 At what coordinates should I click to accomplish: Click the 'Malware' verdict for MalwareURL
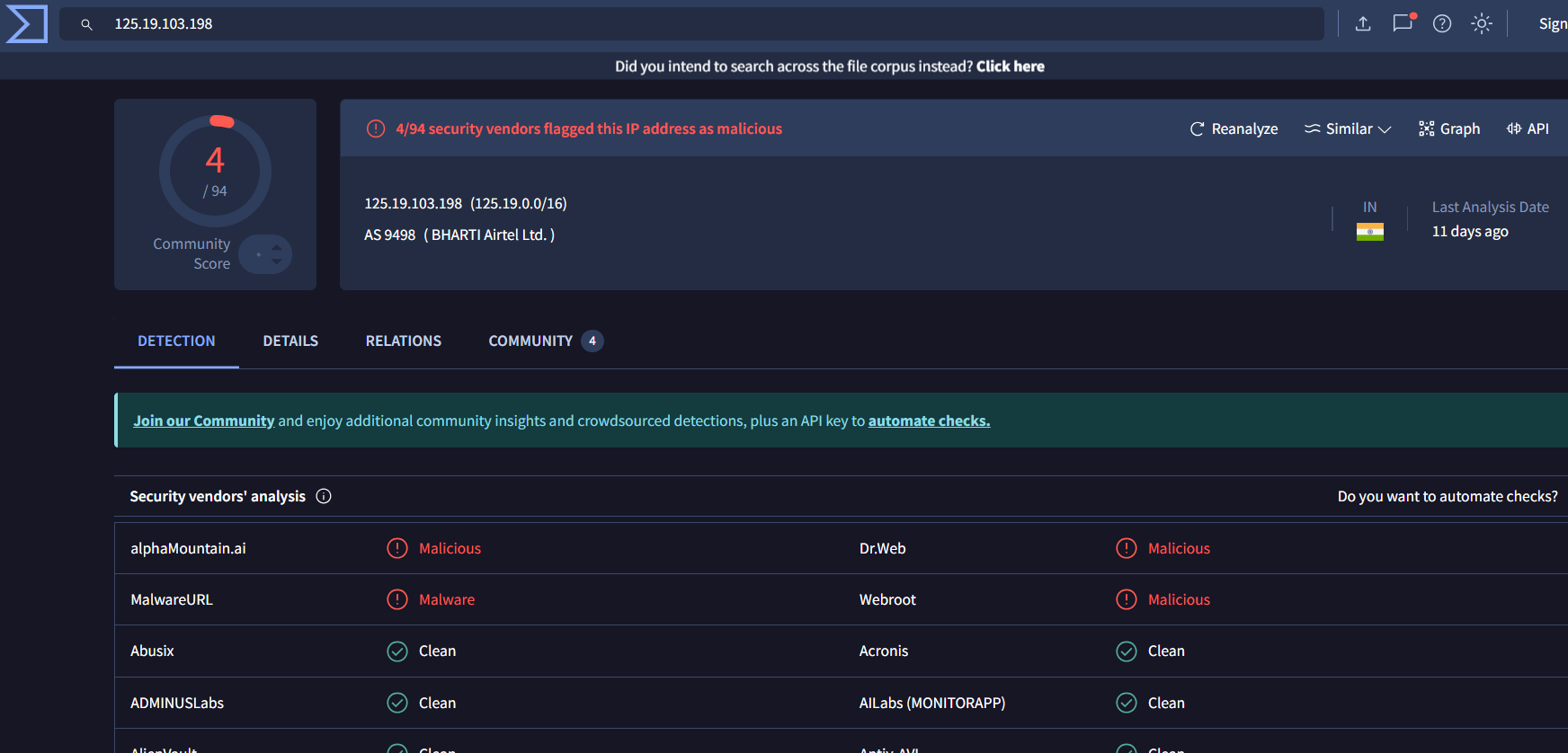click(447, 599)
